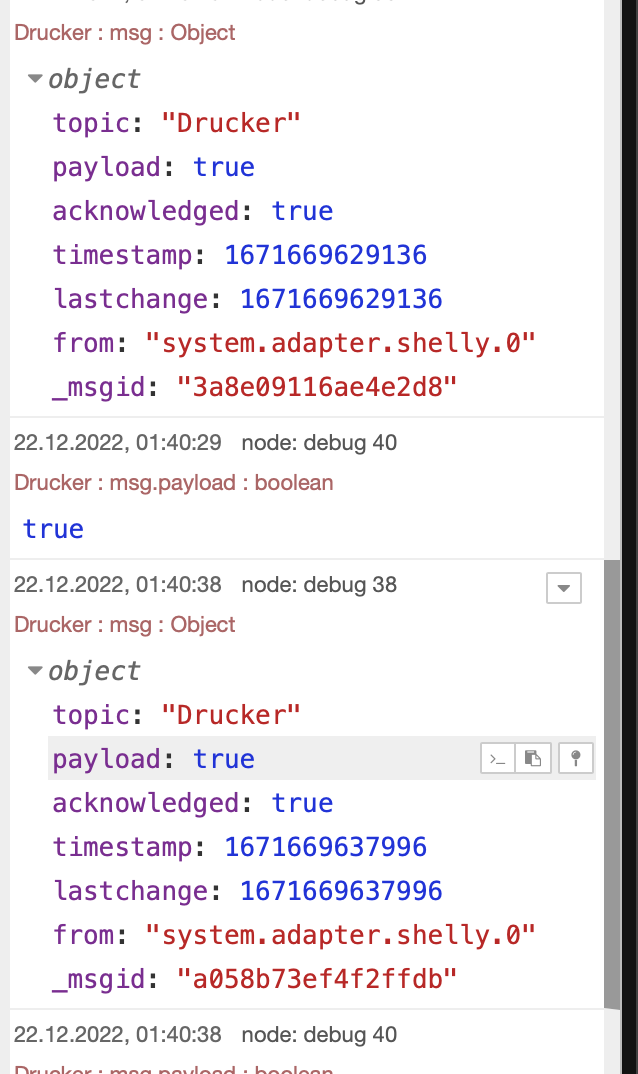Click '22.12.2022, 01:40:38' beside debug 38
This screenshot has width=638, height=1074.
tap(118, 585)
